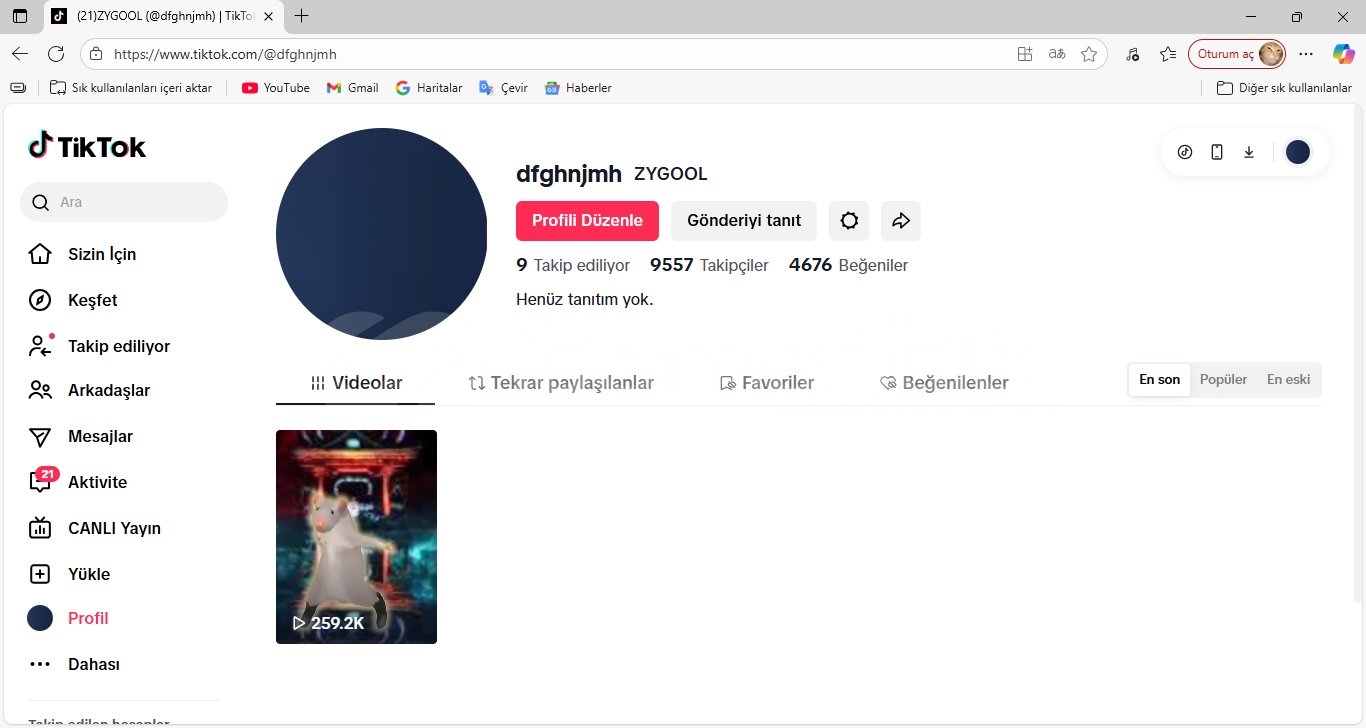Open YouTube bookmark
This screenshot has width=1366, height=728.
pyautogui.click(x=276, y=88)
